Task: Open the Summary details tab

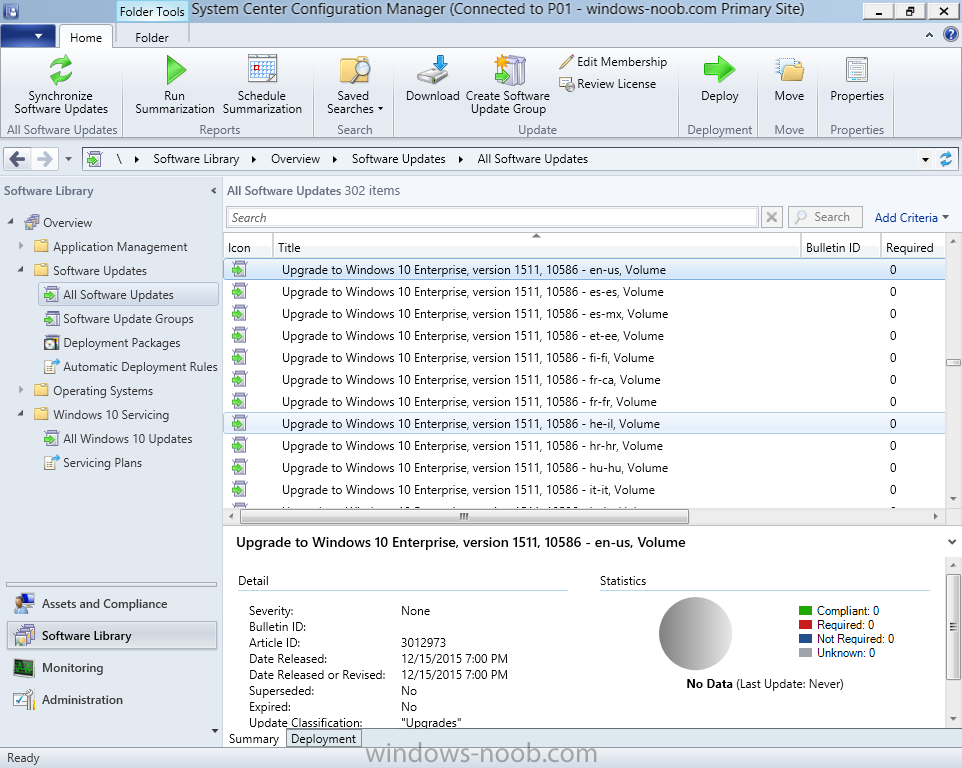Action: coord(254,739)
